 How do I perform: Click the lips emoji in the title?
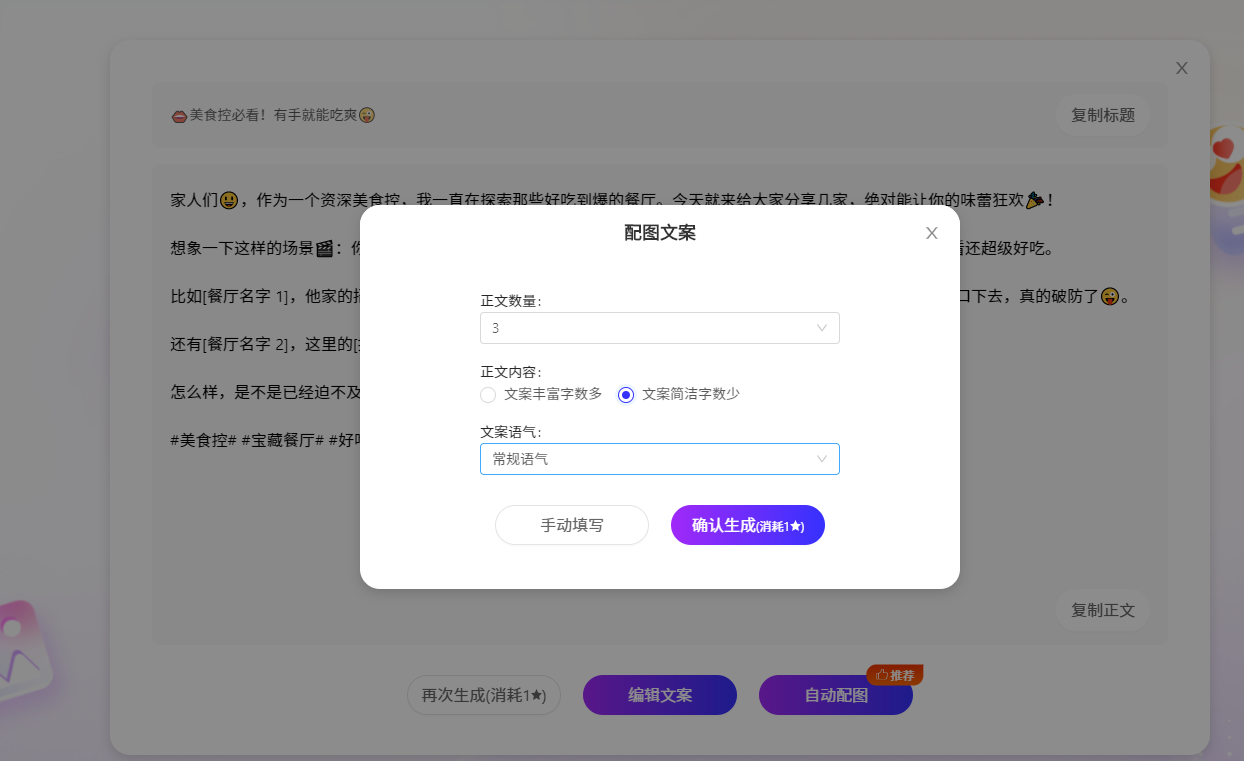179,116
